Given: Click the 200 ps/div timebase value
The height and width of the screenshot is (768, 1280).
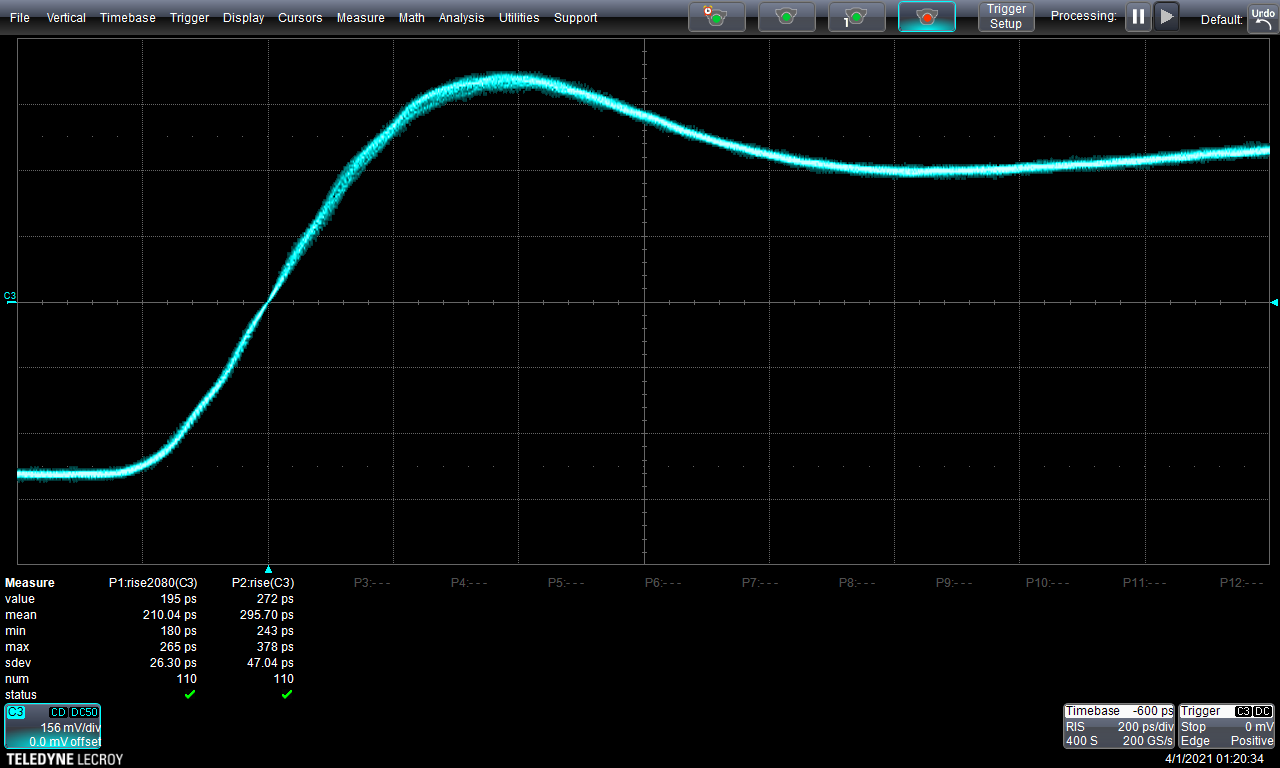Looking at the screenshot, I should (1146, 727).
